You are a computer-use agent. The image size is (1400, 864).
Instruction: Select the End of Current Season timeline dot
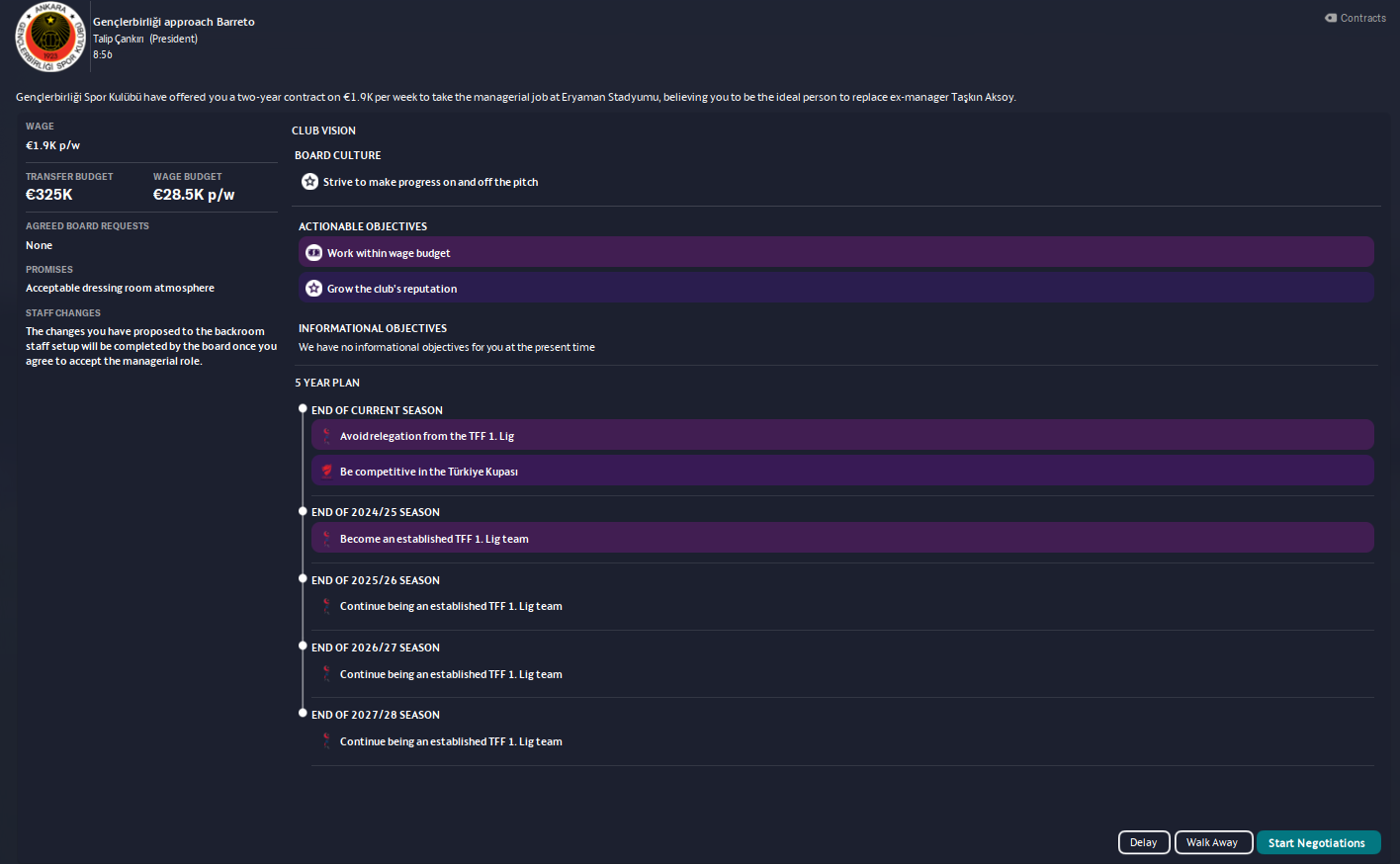pos(303,408)
